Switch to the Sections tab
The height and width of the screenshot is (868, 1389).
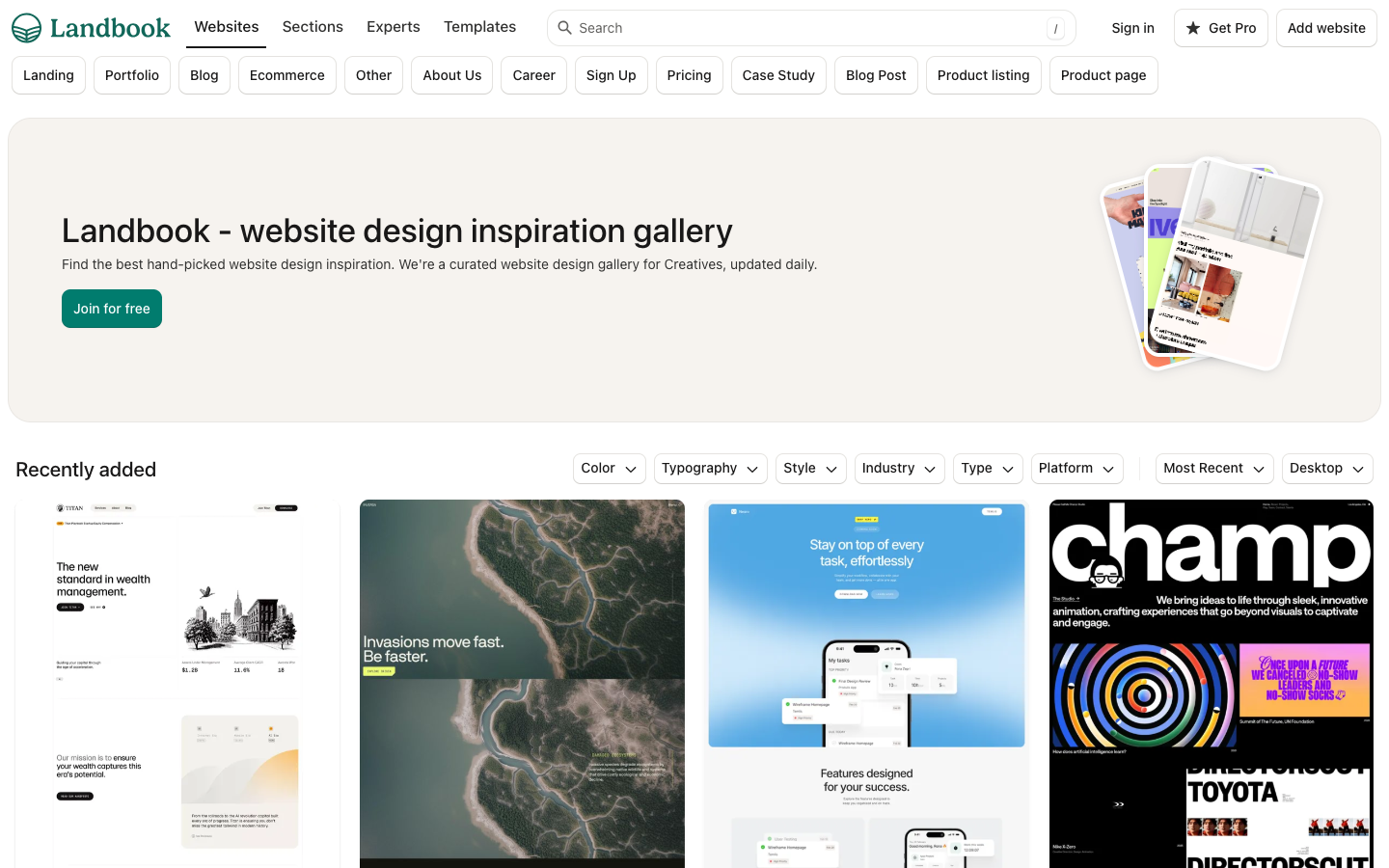[313, 27]
